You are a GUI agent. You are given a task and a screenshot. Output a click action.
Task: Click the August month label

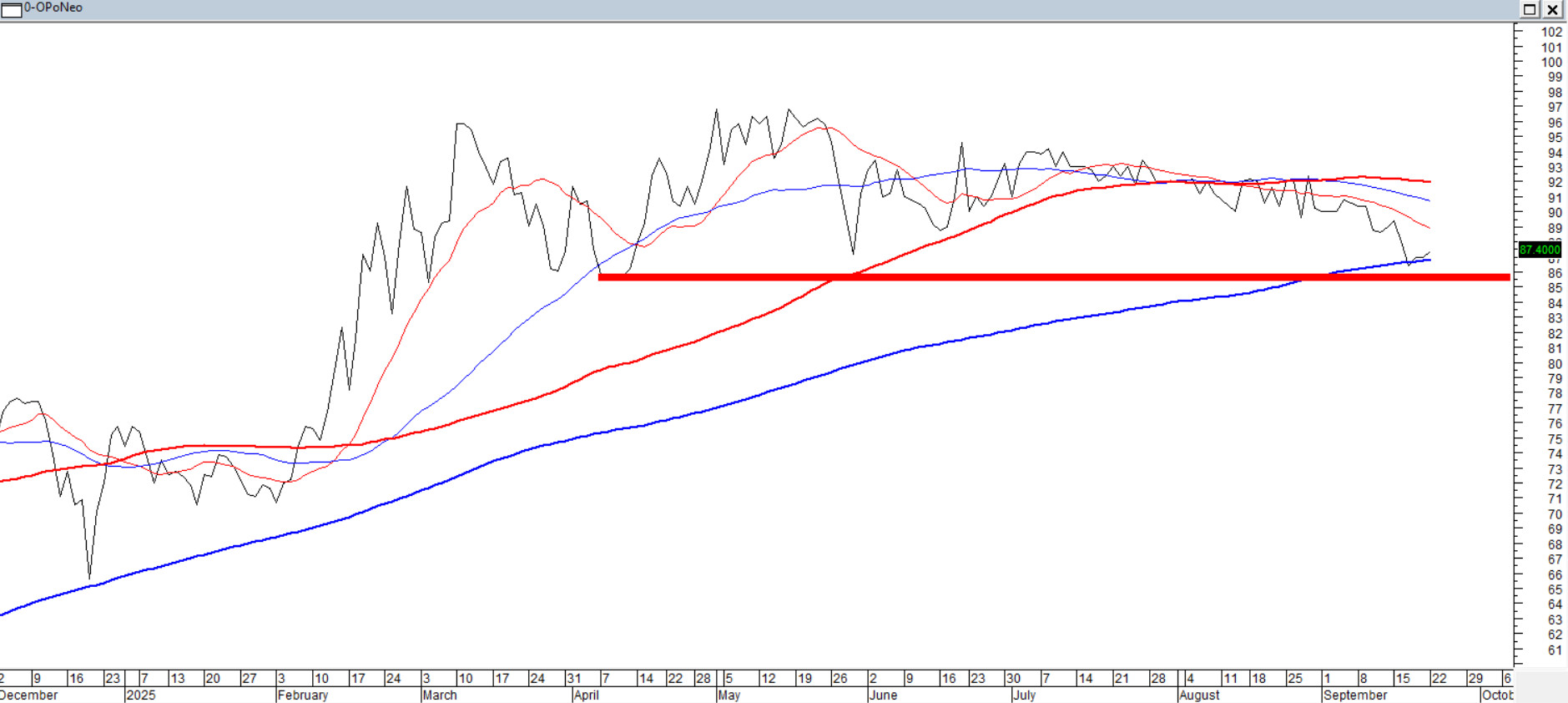coord(1199,695)
